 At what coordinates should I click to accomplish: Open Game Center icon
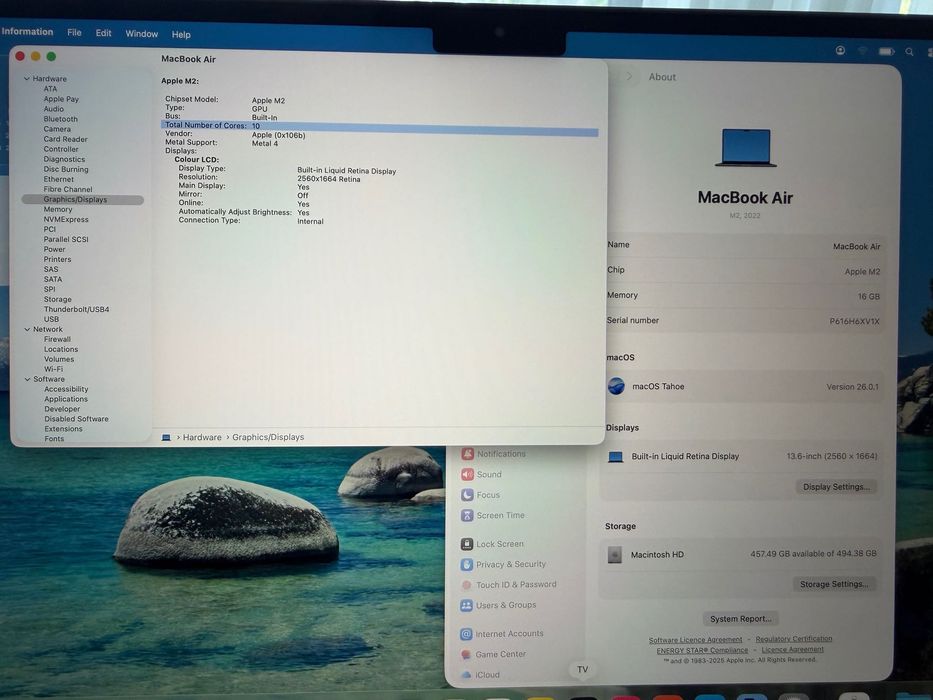(466, 654)
